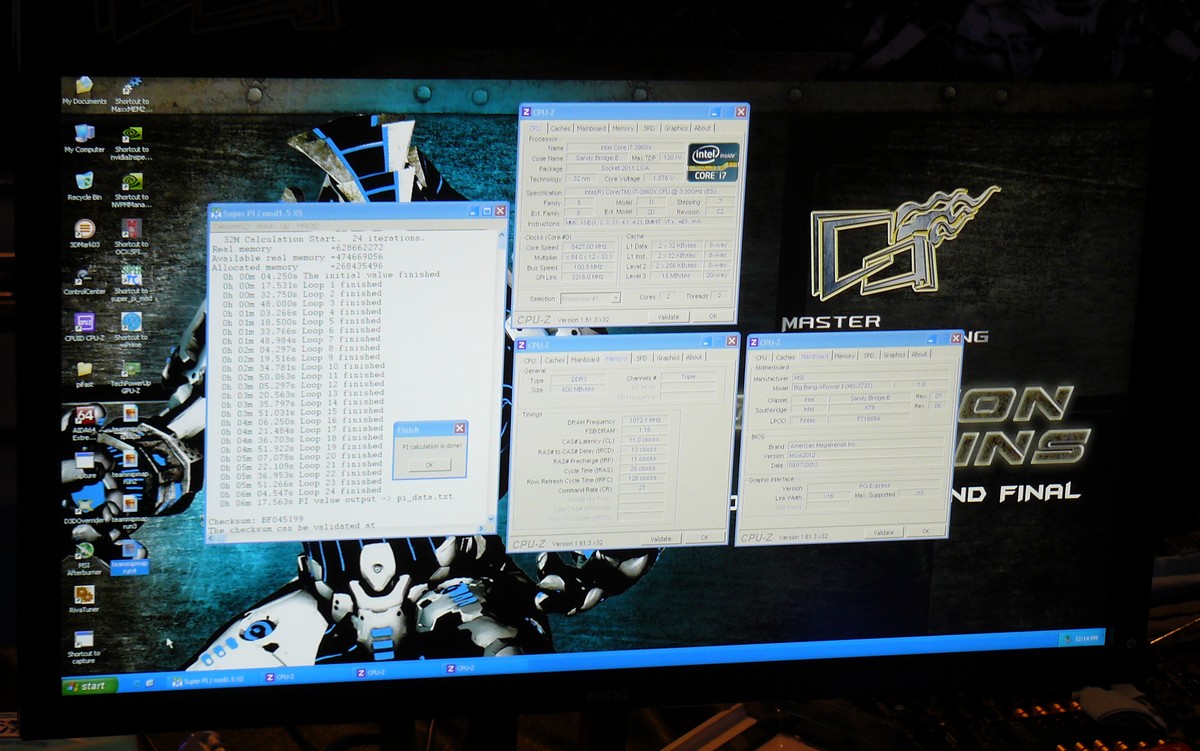The width and height of the screenshot is (1200, 751).
Task: Open the teammpmap run2 desktop file
Action: click(129, 468)
